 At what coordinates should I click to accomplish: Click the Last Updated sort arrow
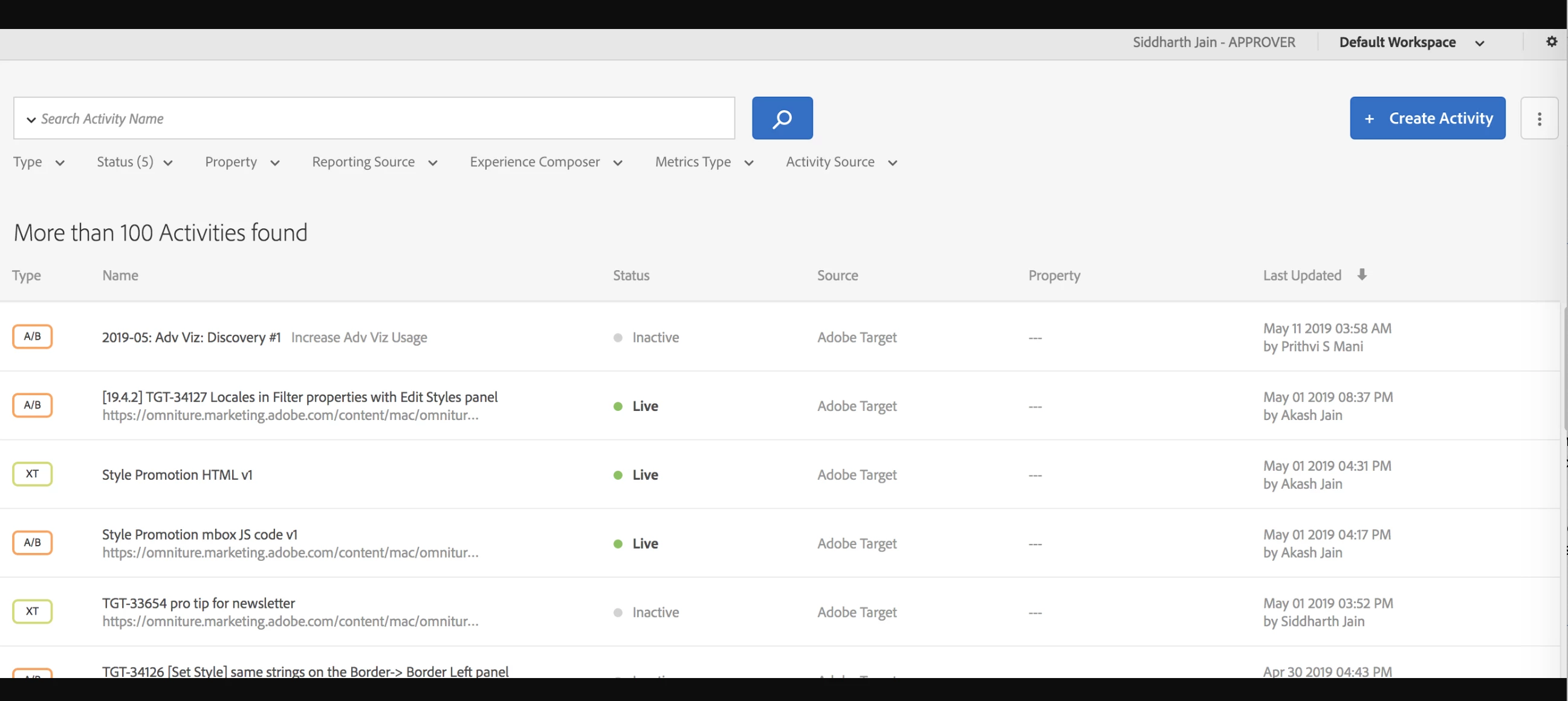point(1362,274)
